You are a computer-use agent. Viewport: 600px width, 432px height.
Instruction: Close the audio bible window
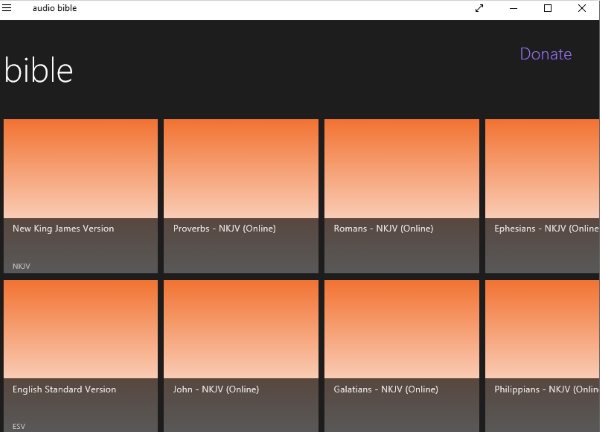pyautogui.click(x=582, y=8)
